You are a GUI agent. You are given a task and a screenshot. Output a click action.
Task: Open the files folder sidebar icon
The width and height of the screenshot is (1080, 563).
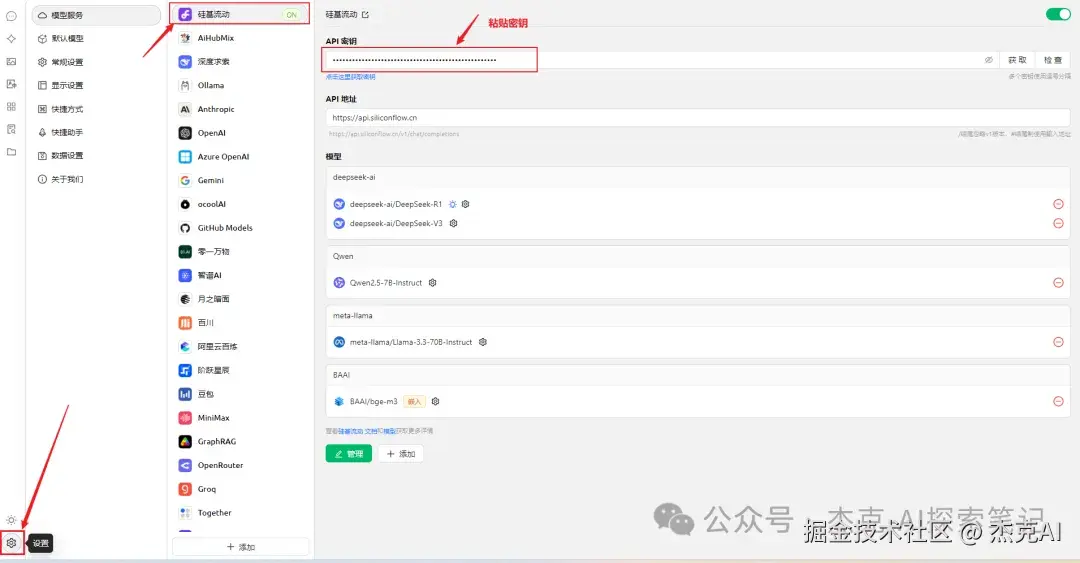[x=11, y=152]
